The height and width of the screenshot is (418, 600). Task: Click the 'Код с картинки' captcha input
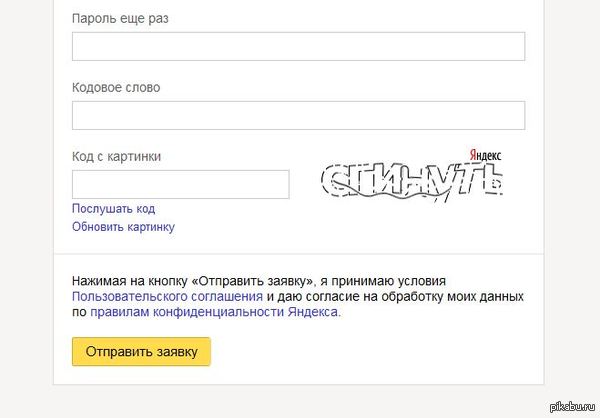coord(180,185)
